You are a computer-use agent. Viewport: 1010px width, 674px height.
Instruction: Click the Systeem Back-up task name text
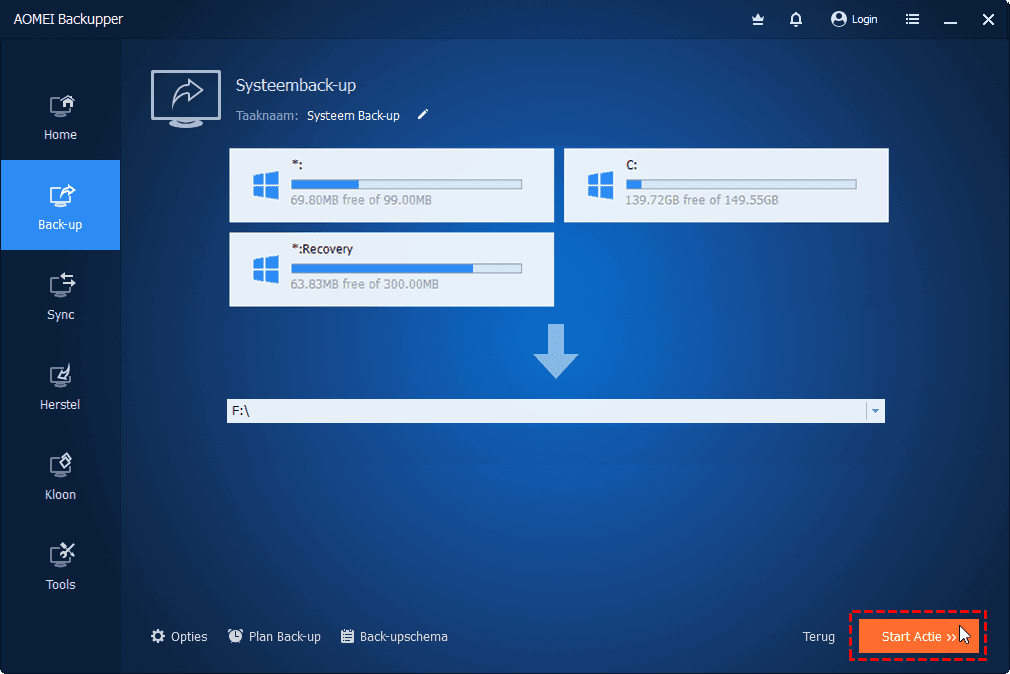coord(353,116)
